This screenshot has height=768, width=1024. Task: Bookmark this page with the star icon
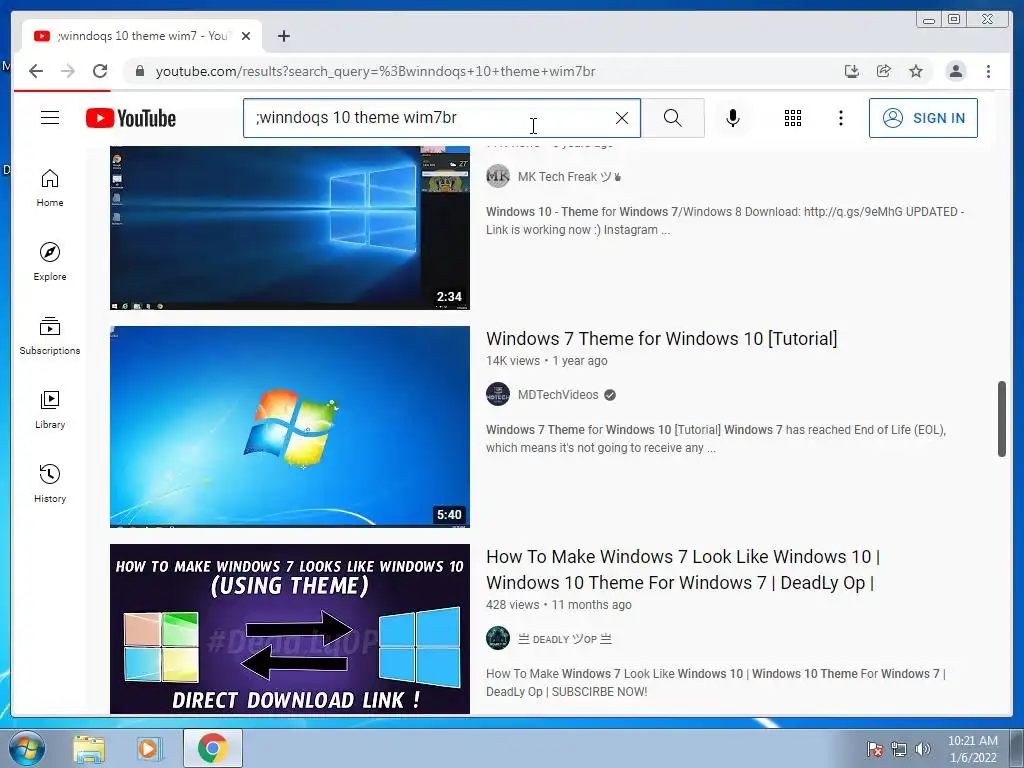click(x=916, y=71)
